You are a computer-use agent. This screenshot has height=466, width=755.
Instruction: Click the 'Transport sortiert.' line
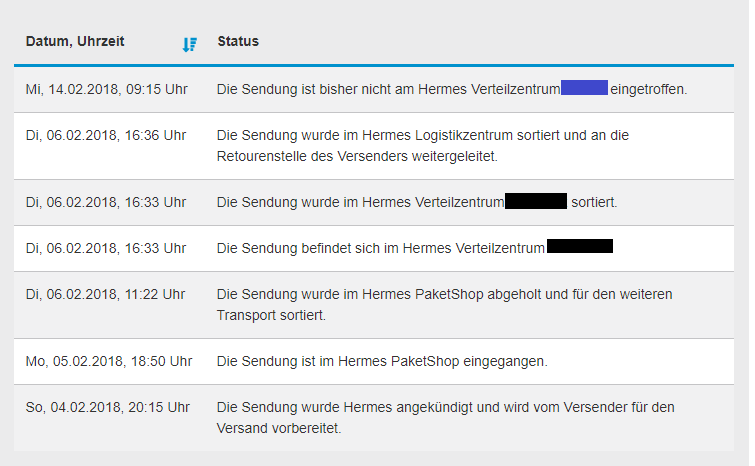[x=271, y=315]
